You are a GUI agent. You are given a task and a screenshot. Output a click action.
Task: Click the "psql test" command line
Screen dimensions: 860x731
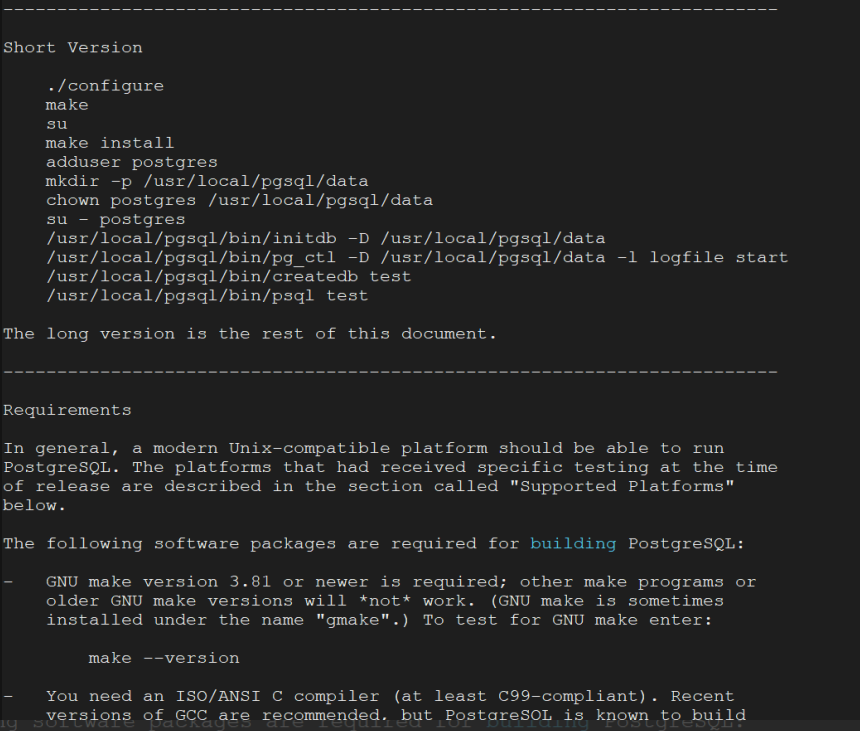207,296
